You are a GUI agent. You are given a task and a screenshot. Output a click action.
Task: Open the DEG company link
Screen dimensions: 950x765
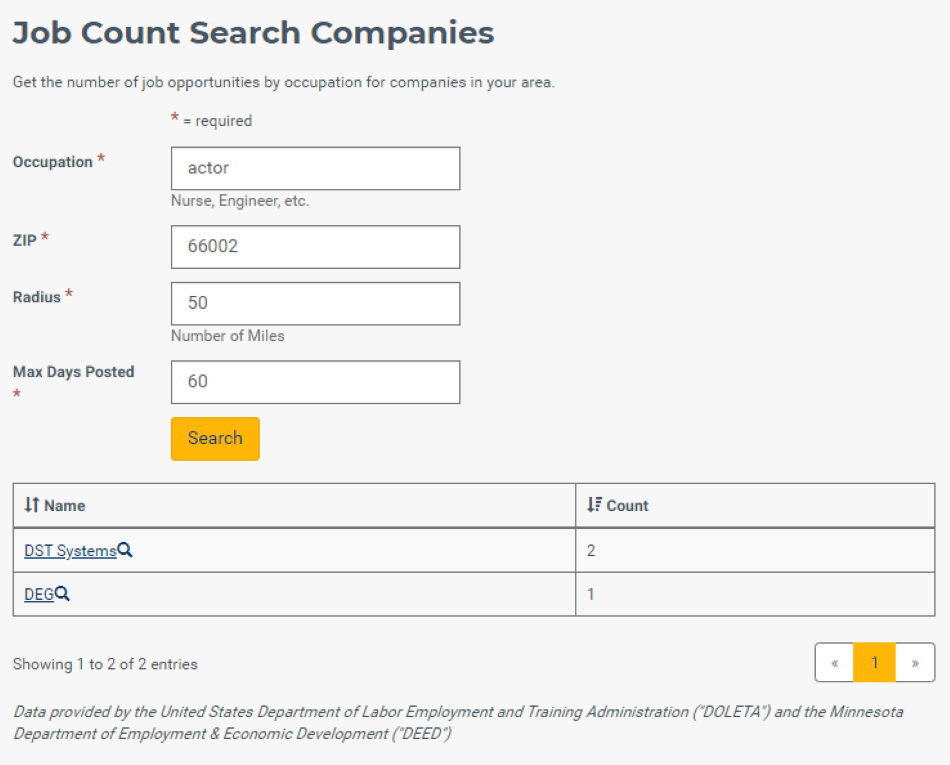pyautogui.click(x=39, y=595)
